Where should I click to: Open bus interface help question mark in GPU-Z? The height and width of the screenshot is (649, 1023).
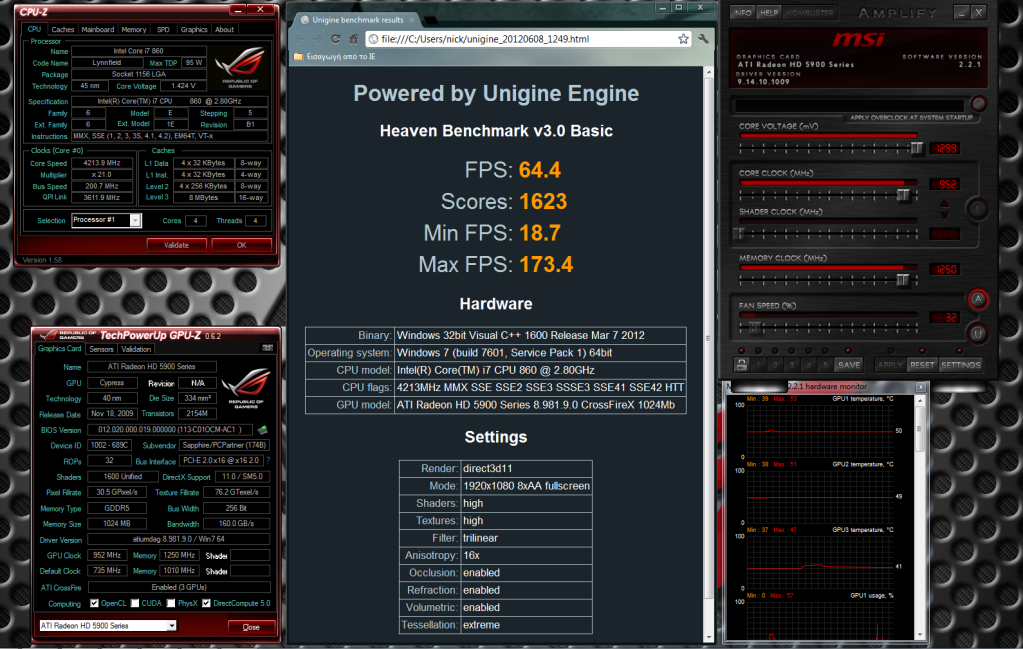coord(267,460)
